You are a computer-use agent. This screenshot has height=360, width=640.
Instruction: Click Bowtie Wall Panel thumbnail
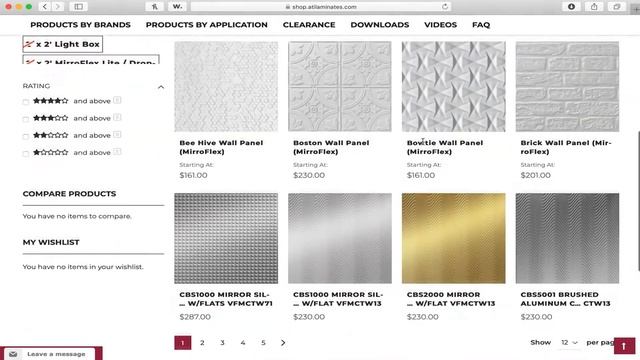[x=453, y=87]
